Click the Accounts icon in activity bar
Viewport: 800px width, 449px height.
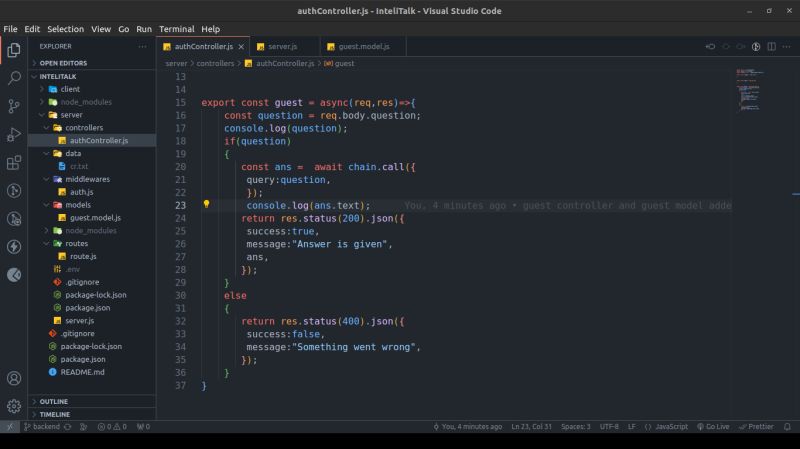click(14, 379)
